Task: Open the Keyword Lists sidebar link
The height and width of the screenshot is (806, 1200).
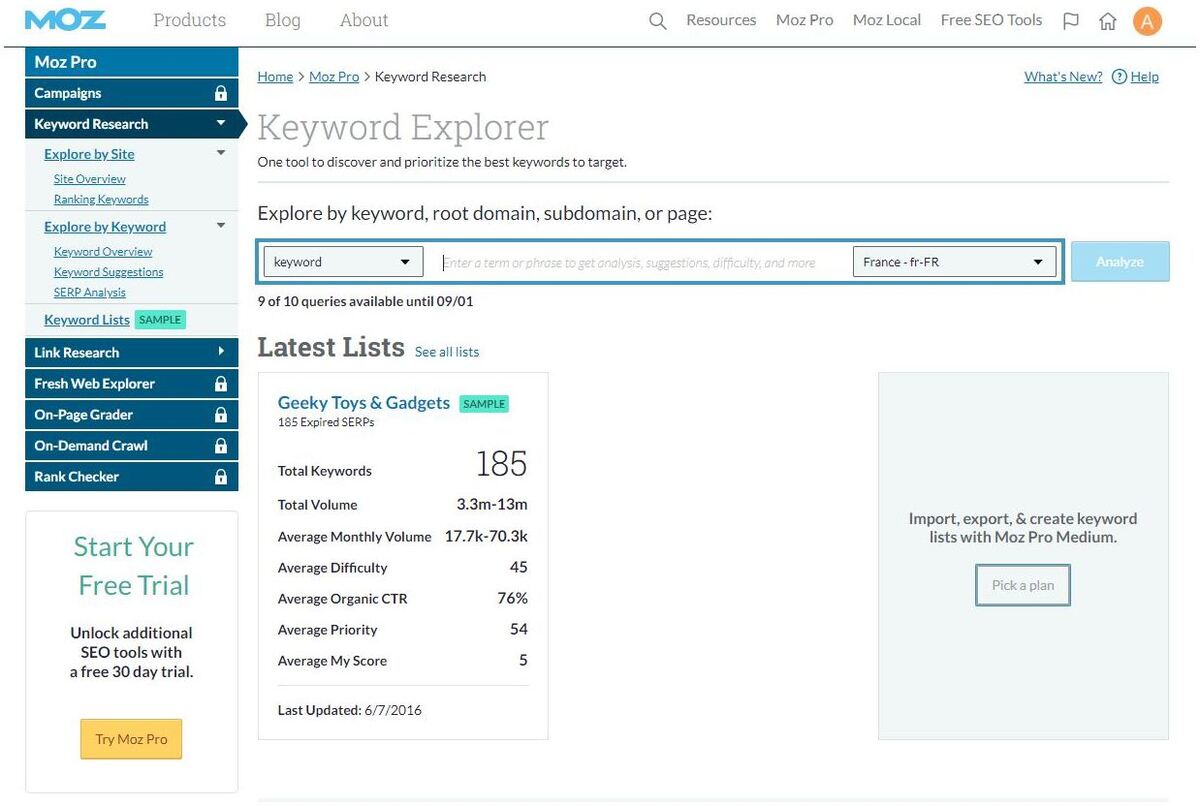Action: 87,320
